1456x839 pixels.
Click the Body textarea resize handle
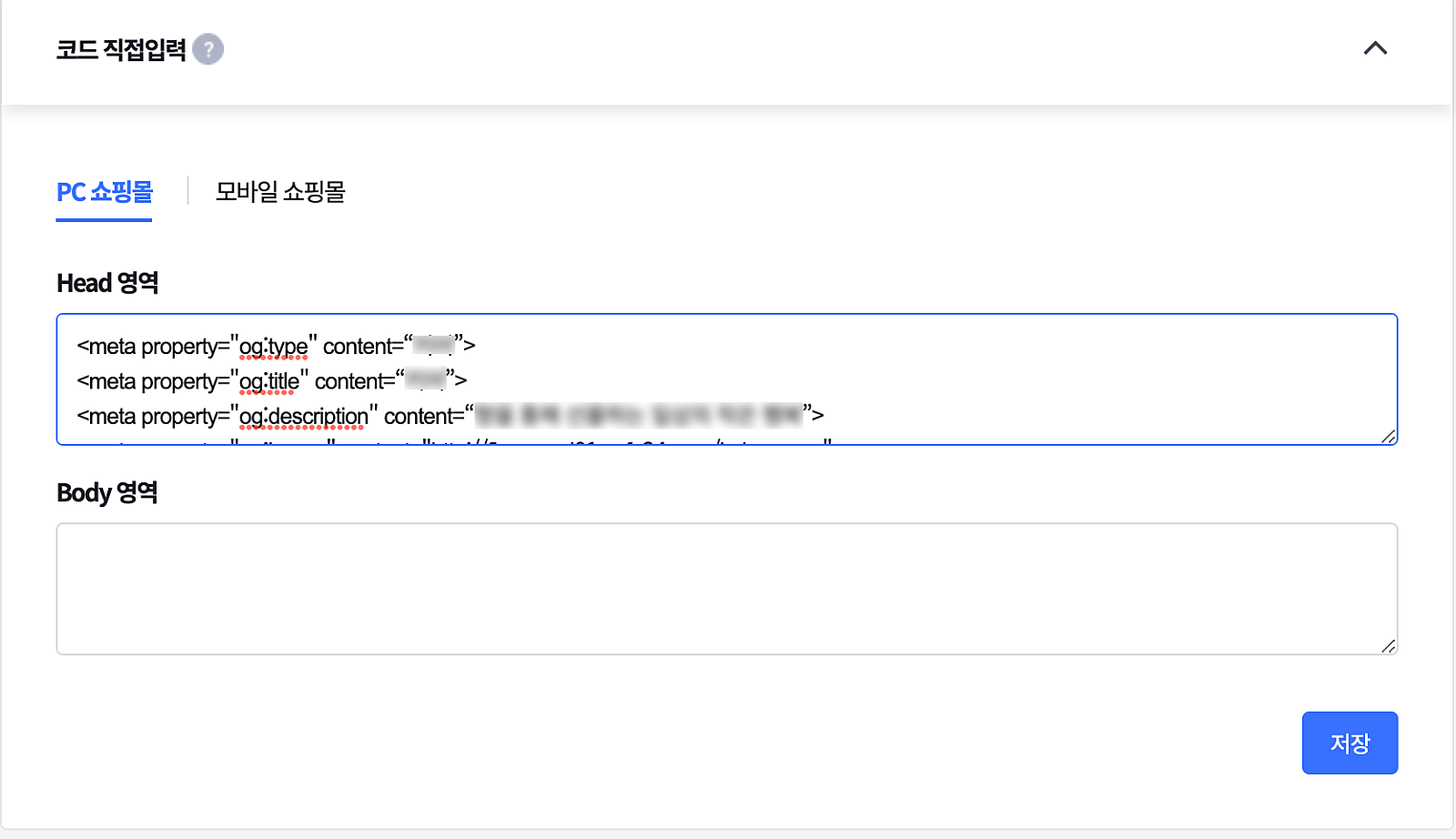click(1388, 646)
